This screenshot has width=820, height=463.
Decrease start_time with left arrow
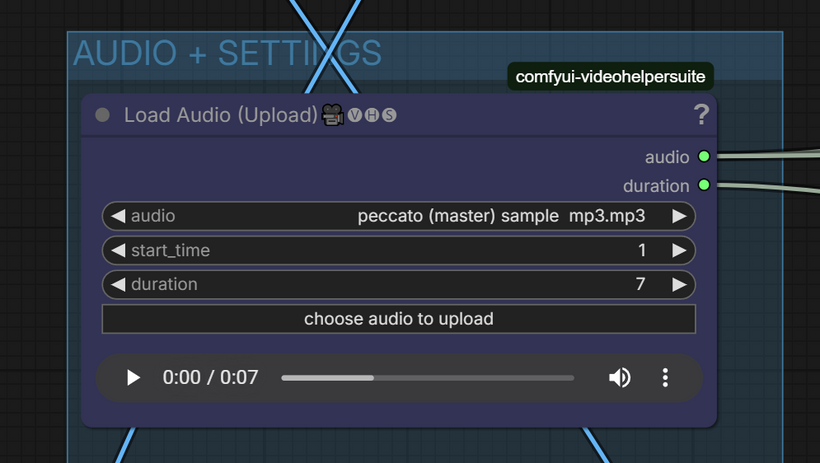(x=118, y=250)
